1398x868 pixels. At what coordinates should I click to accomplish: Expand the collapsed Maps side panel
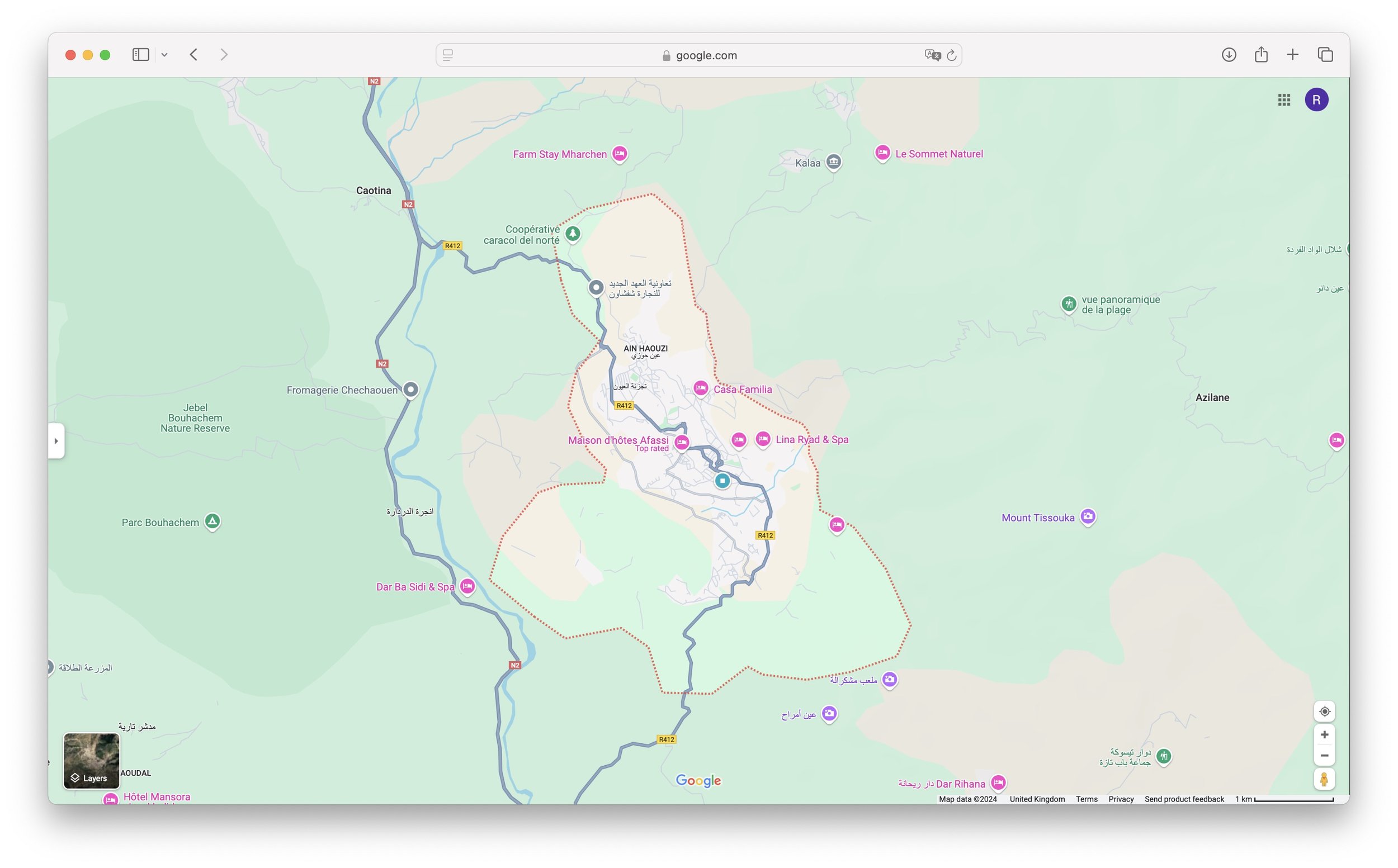(56, 441)
